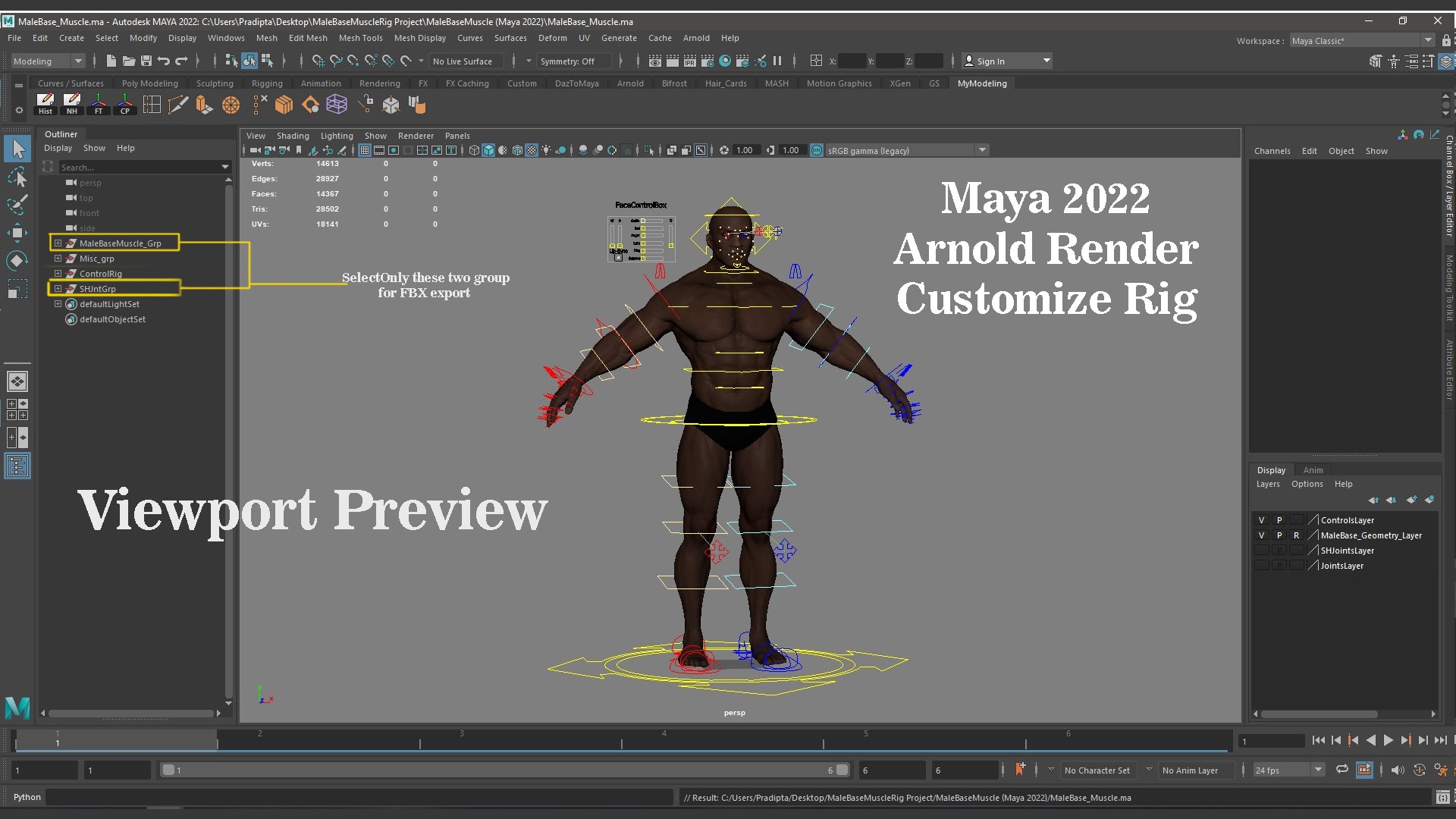Open the viewport Shading menu
This screenshot has height=819, width=1456.
click(292, 136)
